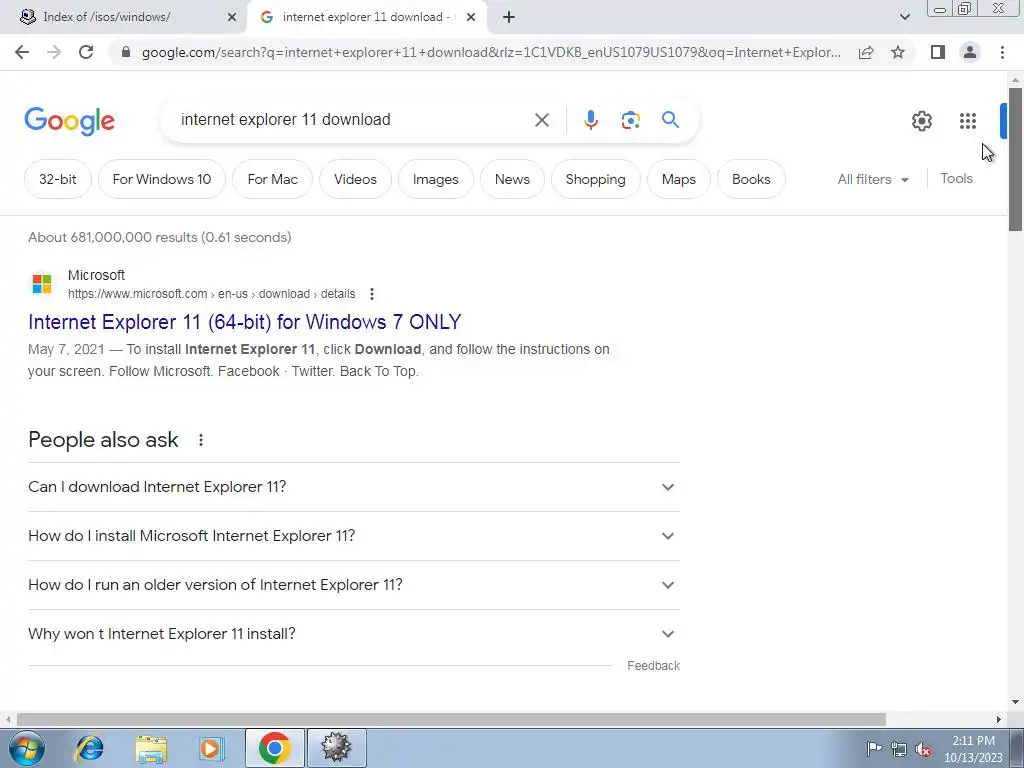Open search Tools

click(x=956, y=178)
